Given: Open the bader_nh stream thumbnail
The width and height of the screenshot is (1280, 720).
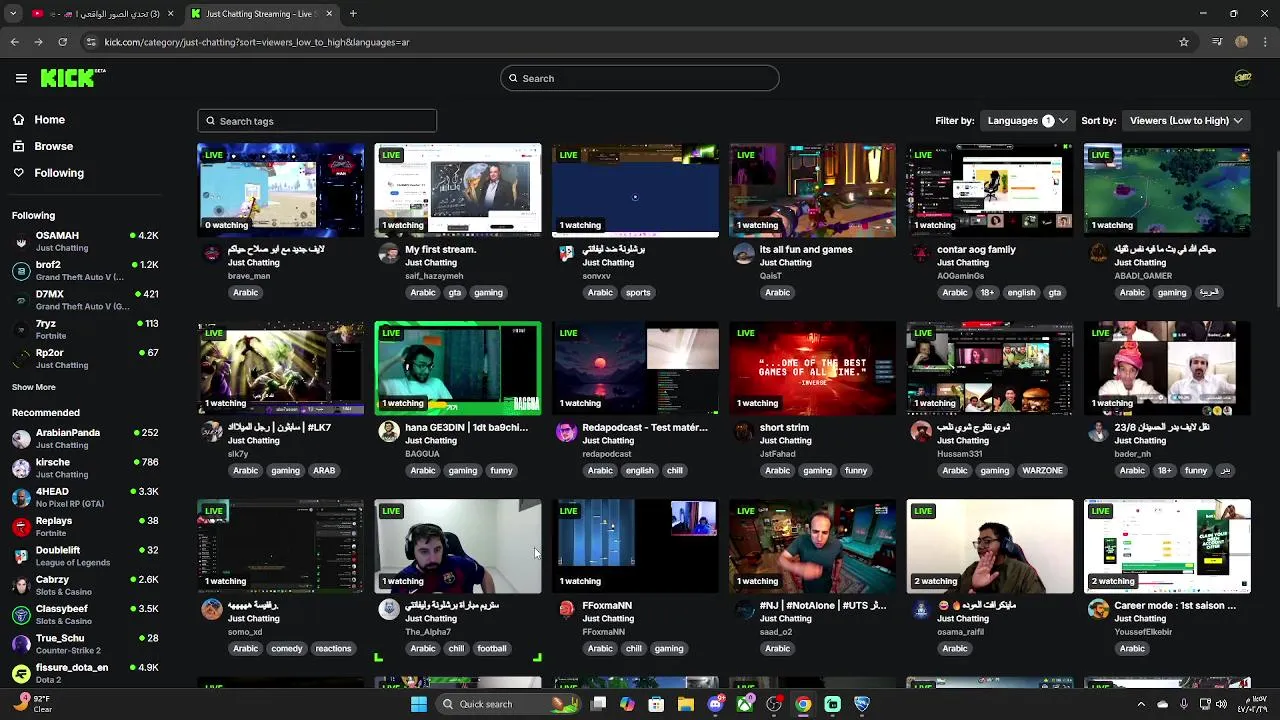Looking at the screenshot, I should point(1167,368).
